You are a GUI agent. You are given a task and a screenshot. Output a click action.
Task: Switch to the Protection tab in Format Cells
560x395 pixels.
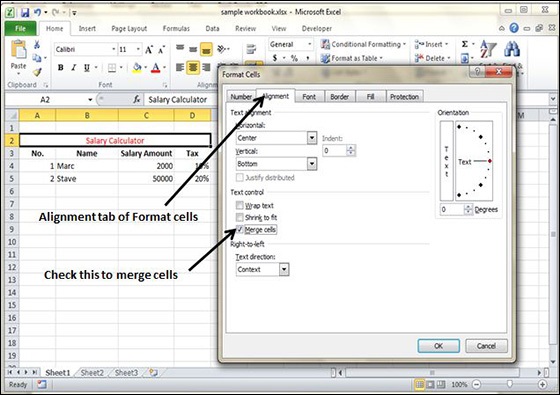click(x=404, y=97)
